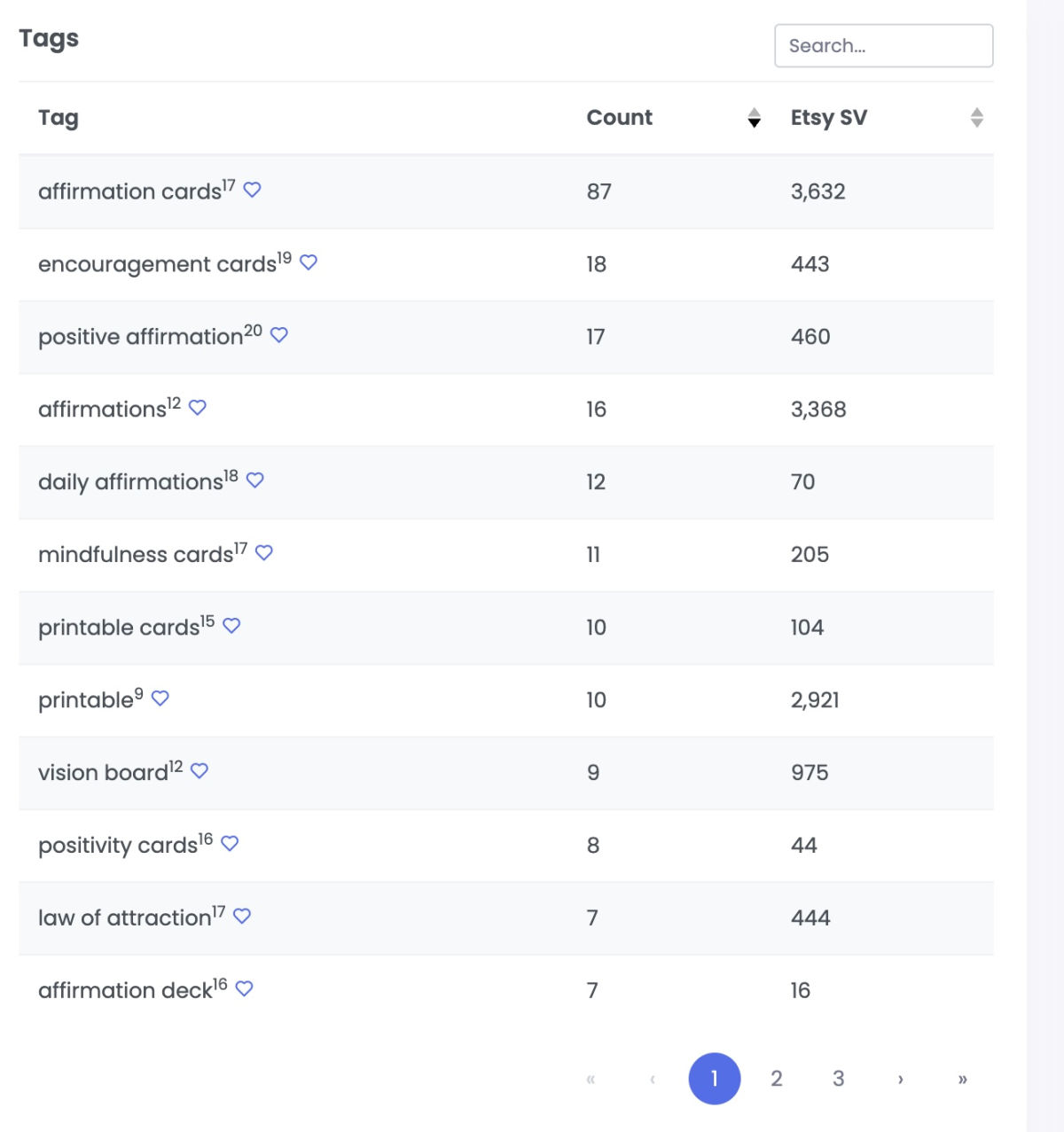Screen dimensions: 1064x1132
Task: Open page 3 of tags
Action: coord(838,1079)
